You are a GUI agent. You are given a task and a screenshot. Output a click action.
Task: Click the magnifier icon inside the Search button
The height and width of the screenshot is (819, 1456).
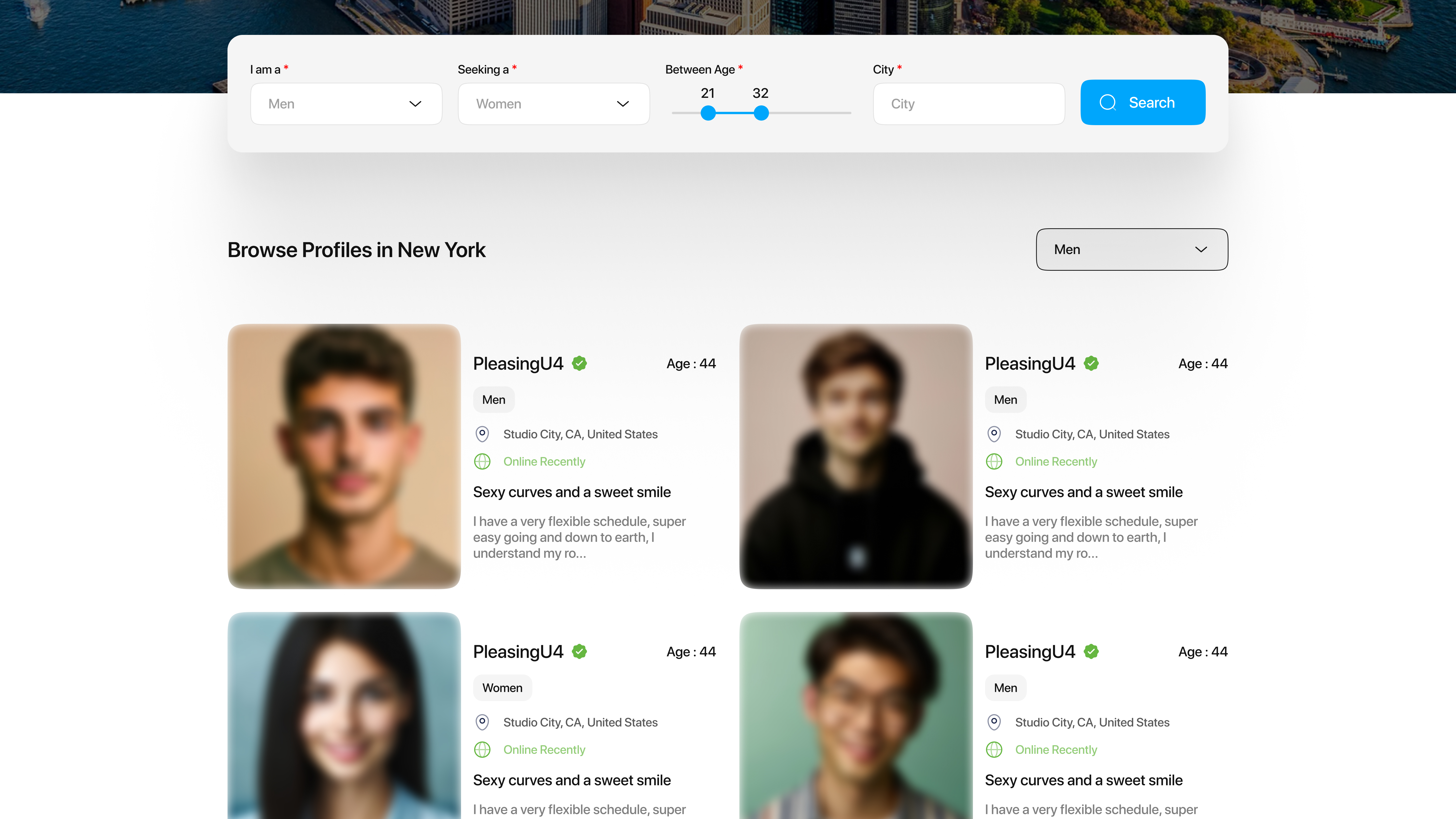1107,102
